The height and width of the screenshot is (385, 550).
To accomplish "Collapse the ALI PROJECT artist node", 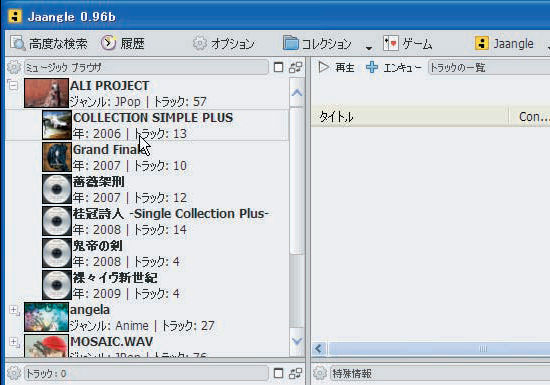I will pyautogui.click(x=13, y=85).
